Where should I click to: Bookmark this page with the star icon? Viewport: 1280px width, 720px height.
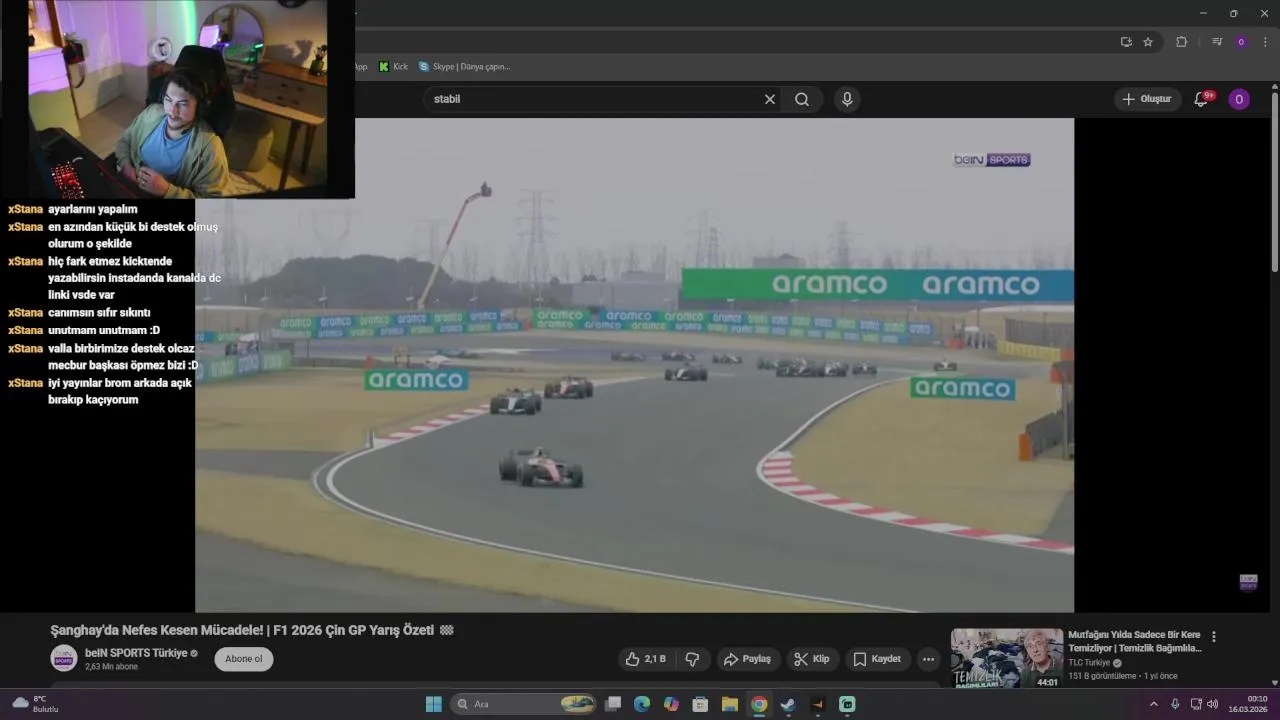(x=1148, y=42)
